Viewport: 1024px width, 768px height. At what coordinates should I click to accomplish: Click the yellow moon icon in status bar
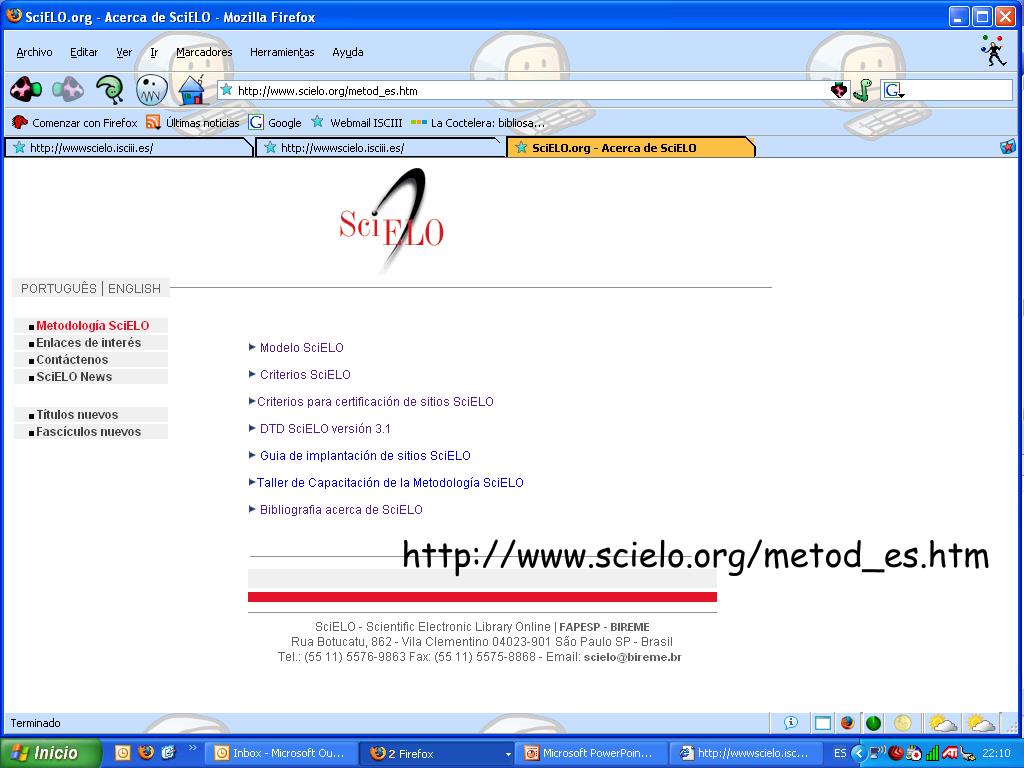[x=903, y=723]
